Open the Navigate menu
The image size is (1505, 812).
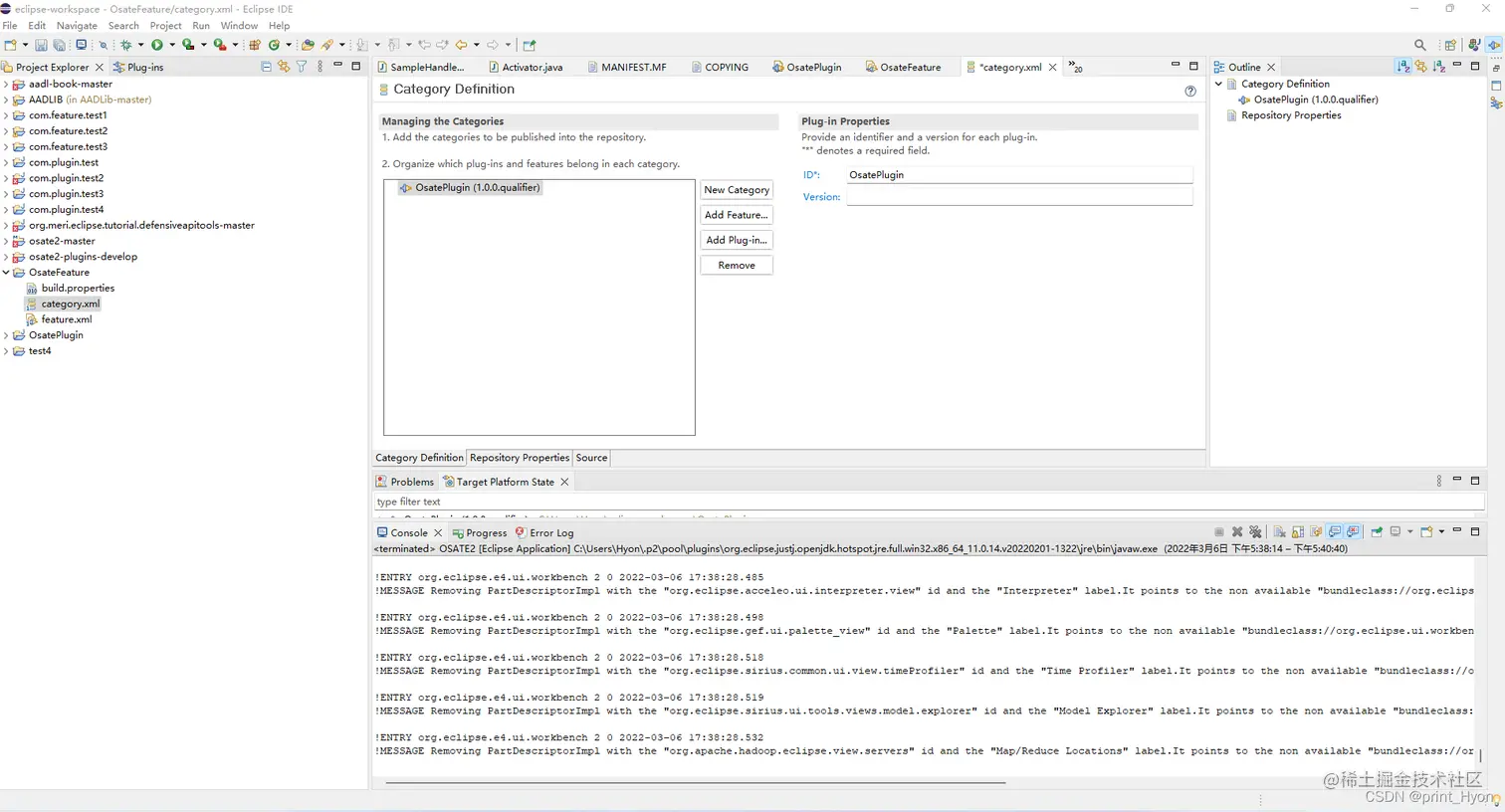point(77,25)
